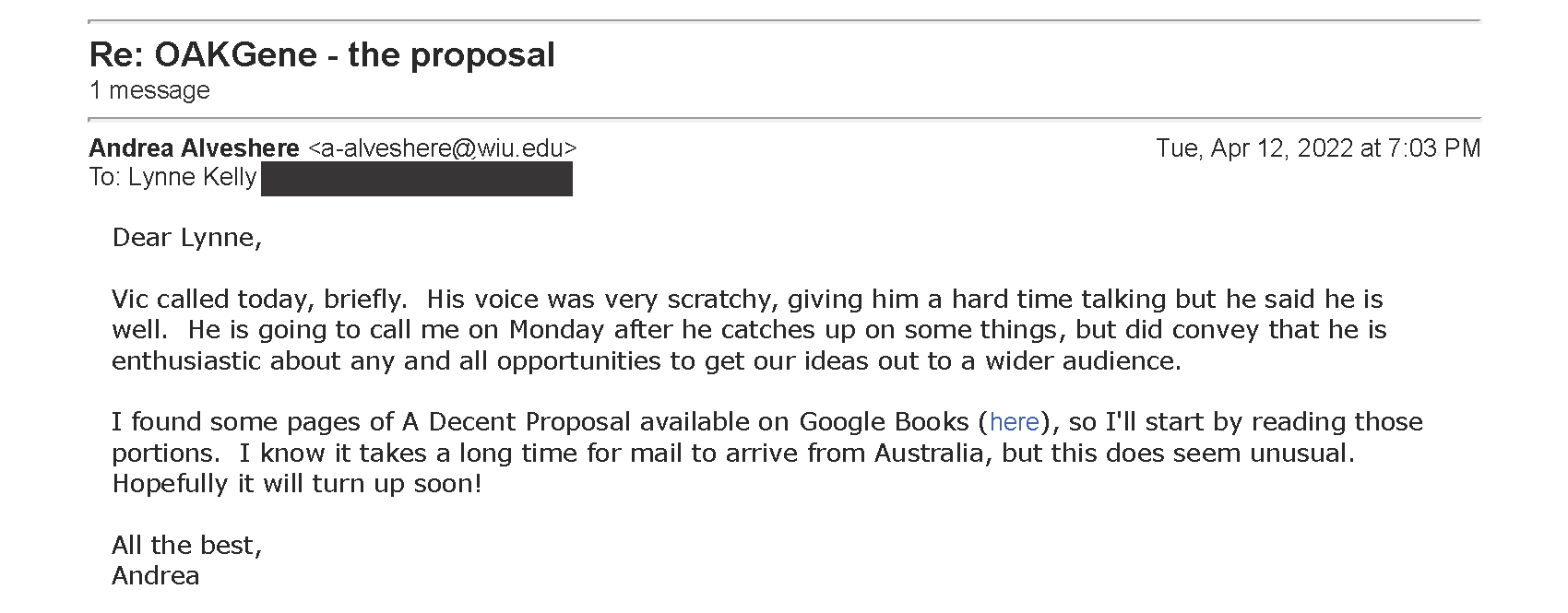Image resolution: width=1568 pixels, height=613 pixels.
Task: Click the words 'Google Books'
Action: (x=885, y=422)
